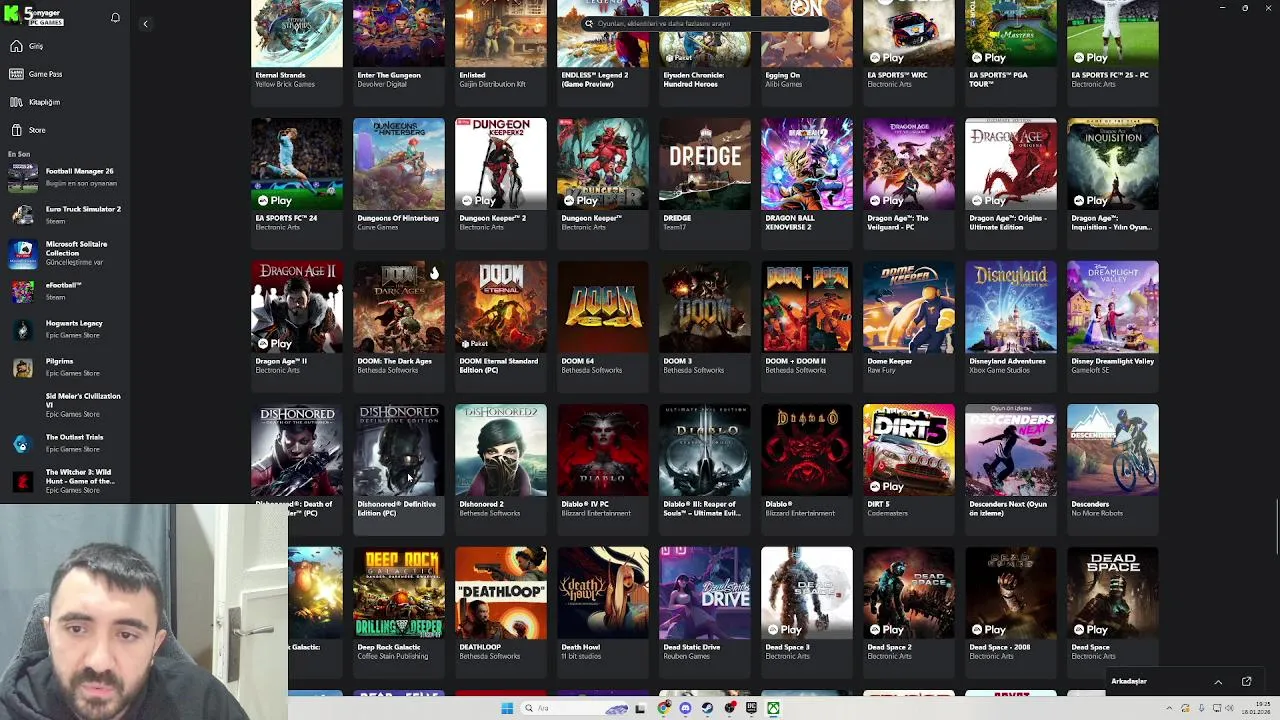Screen dimensions: 1280x720
Task: Open DOOM 64 cover
Action: pyautogui.click(x=602, y=307)
